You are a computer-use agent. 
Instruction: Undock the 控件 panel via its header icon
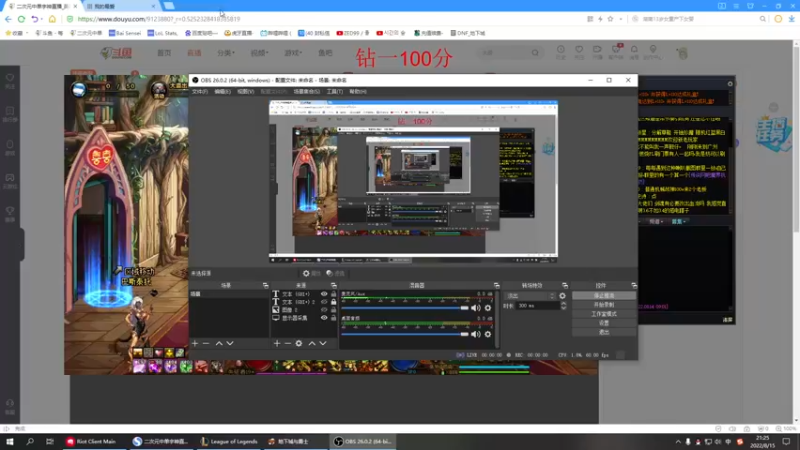(x=634, y=285)
